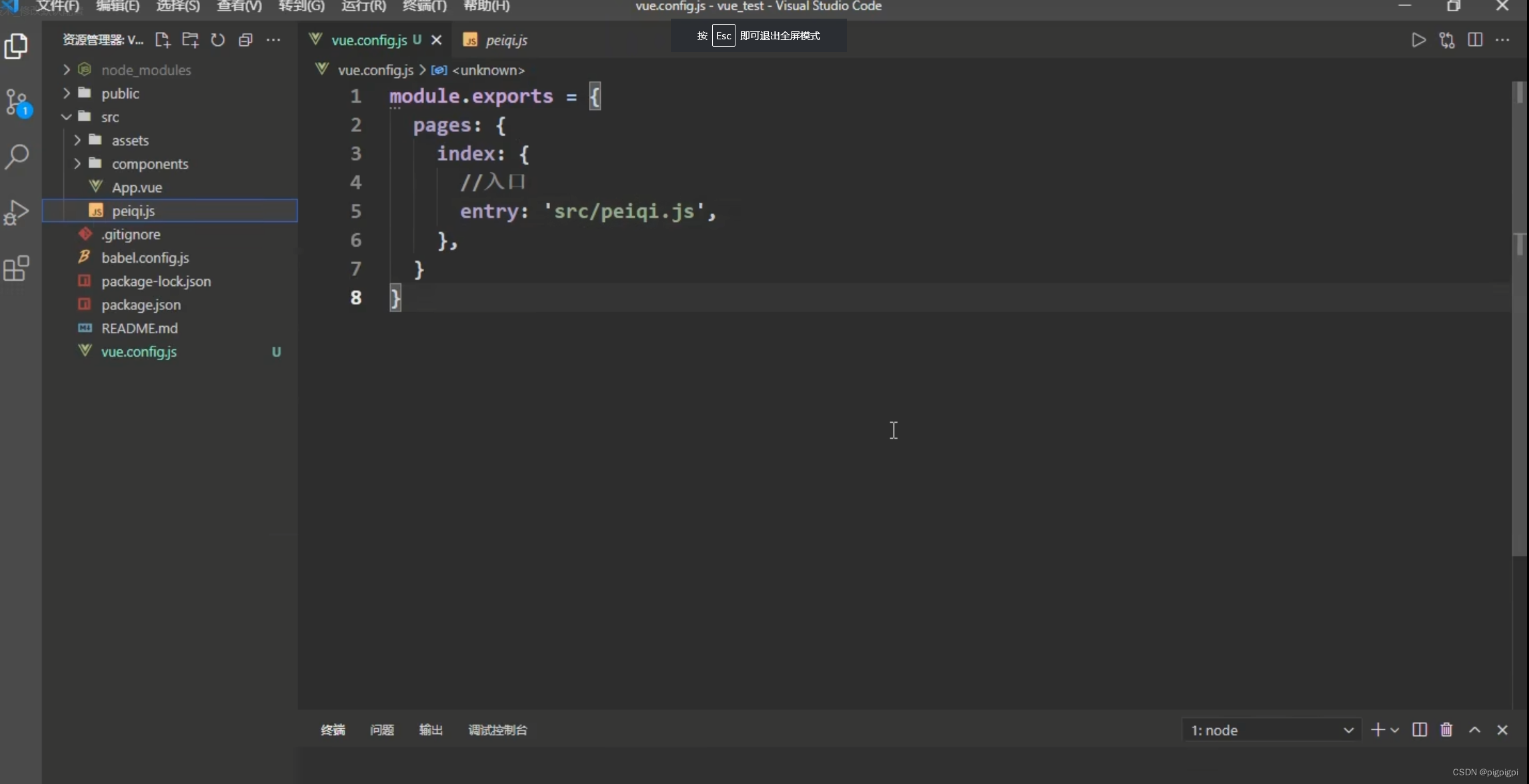
Task: Open the 查看(V) menu
Action: (239, 6)
